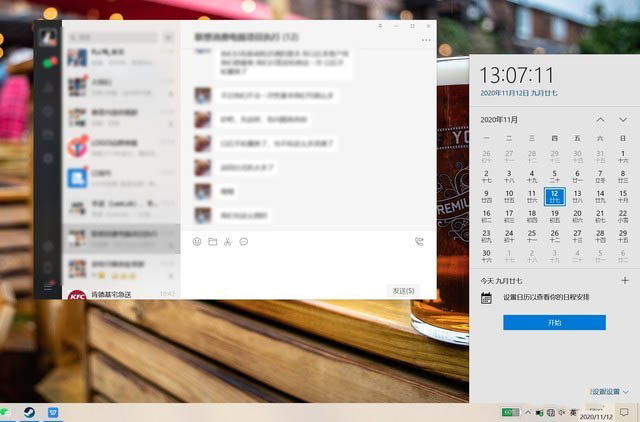Show hidden tray icons chevron
This screenshot has width=640, height=422.
click(x=528, y=413)
